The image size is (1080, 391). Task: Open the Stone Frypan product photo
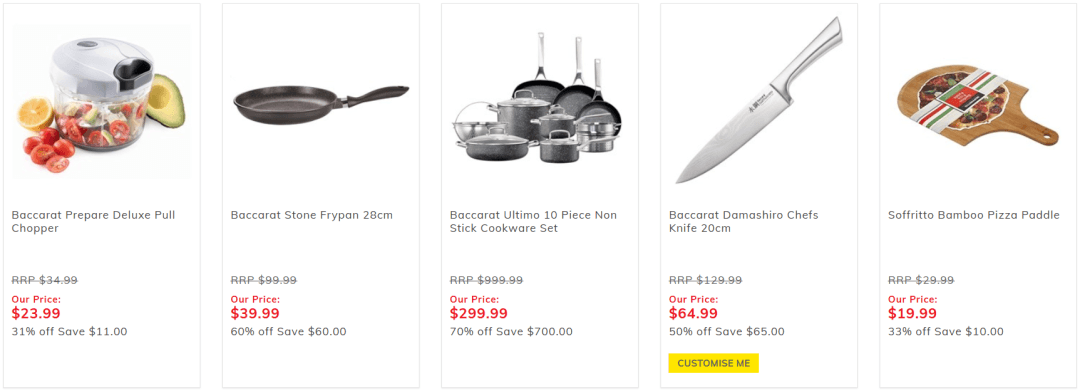coord(321,103)
